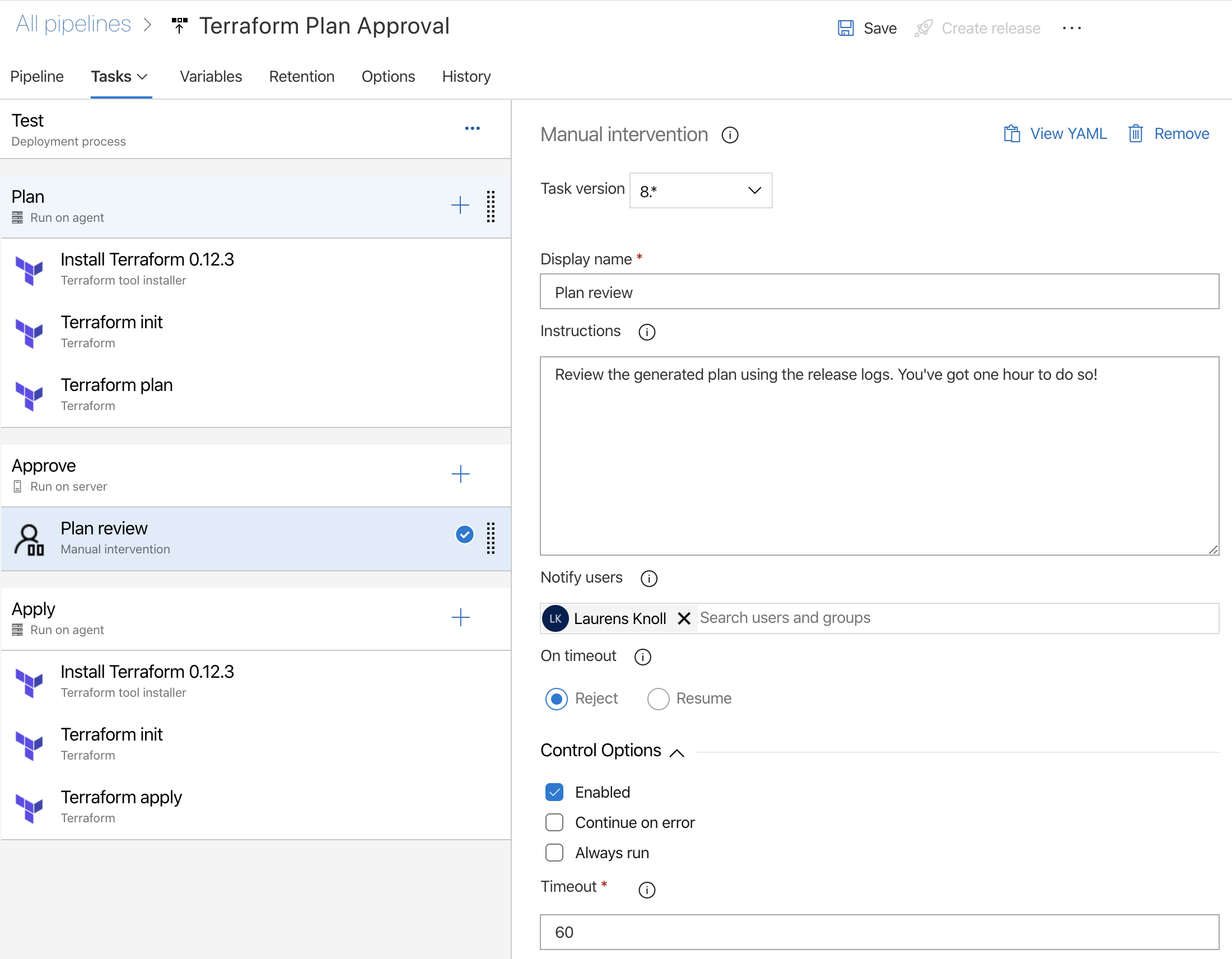Open the History tab
The height and width of the screenshot is (959, 1232).
pos(466,77)
